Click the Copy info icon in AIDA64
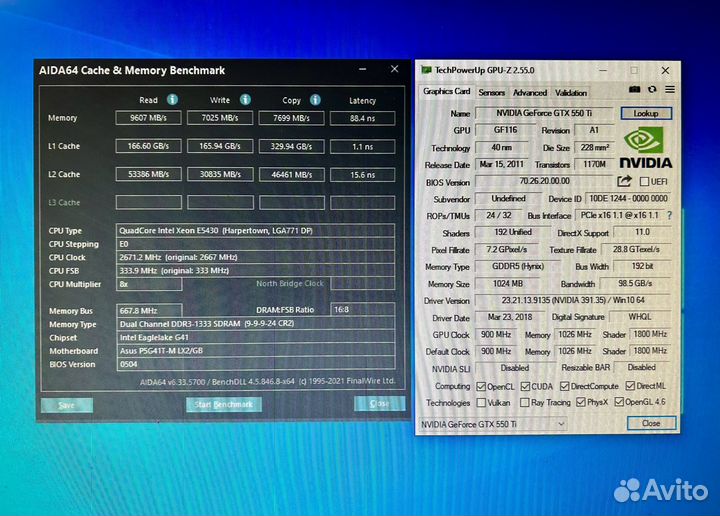720x516 pixels. (315, 99)
